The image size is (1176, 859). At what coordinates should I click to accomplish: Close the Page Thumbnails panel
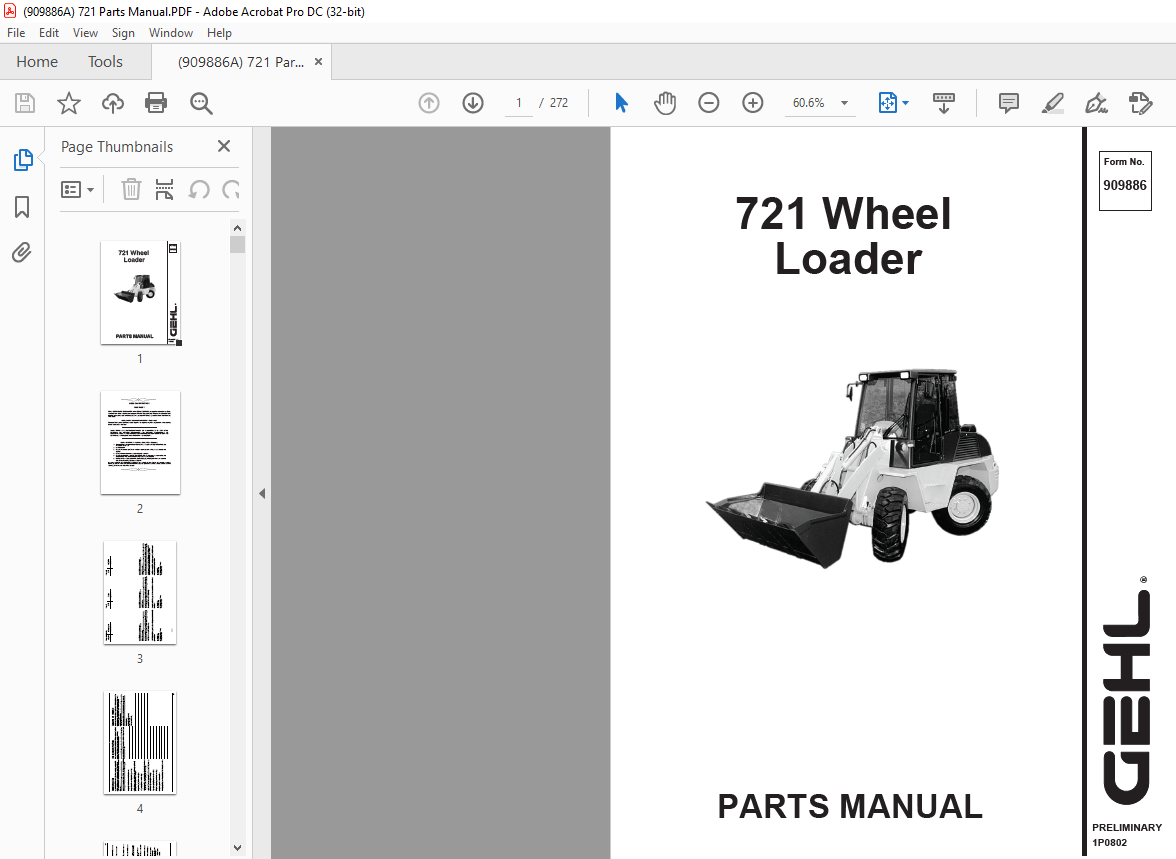[x=224, y=146]
